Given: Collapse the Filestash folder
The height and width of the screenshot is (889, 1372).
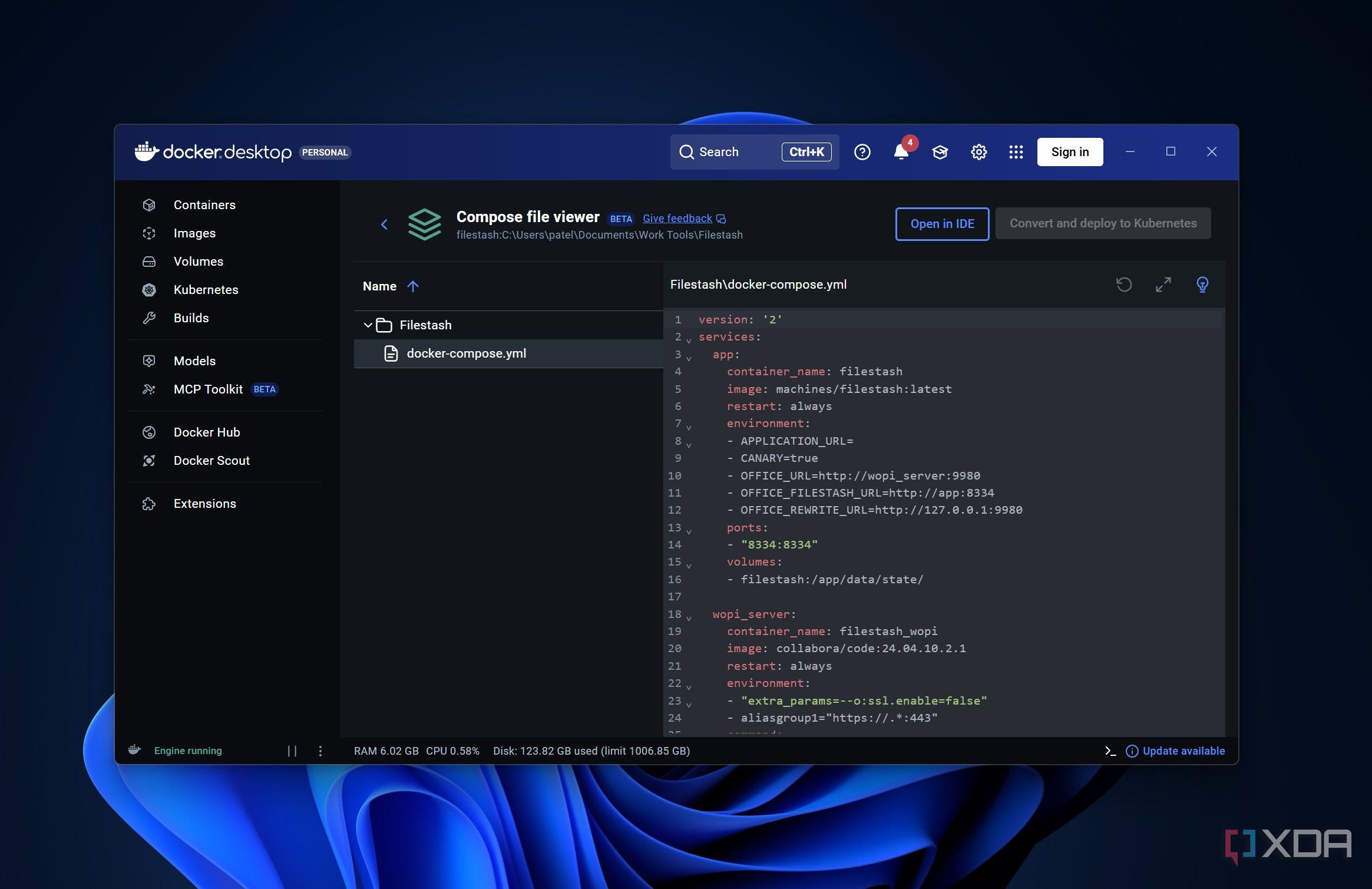Looking at the screenshot, I should tap(368, 325).
